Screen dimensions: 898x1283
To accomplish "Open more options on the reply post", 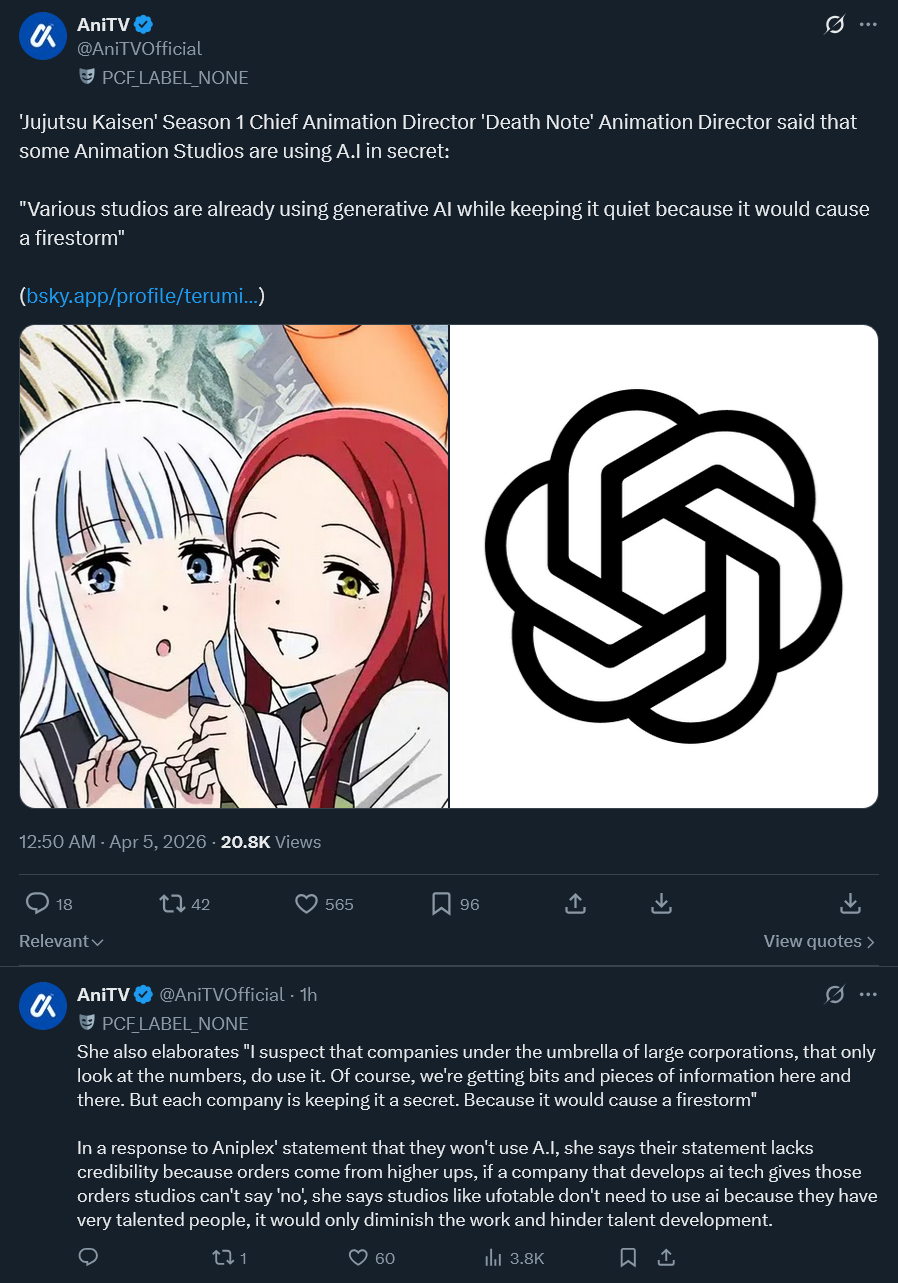I will tap(868, 995).
